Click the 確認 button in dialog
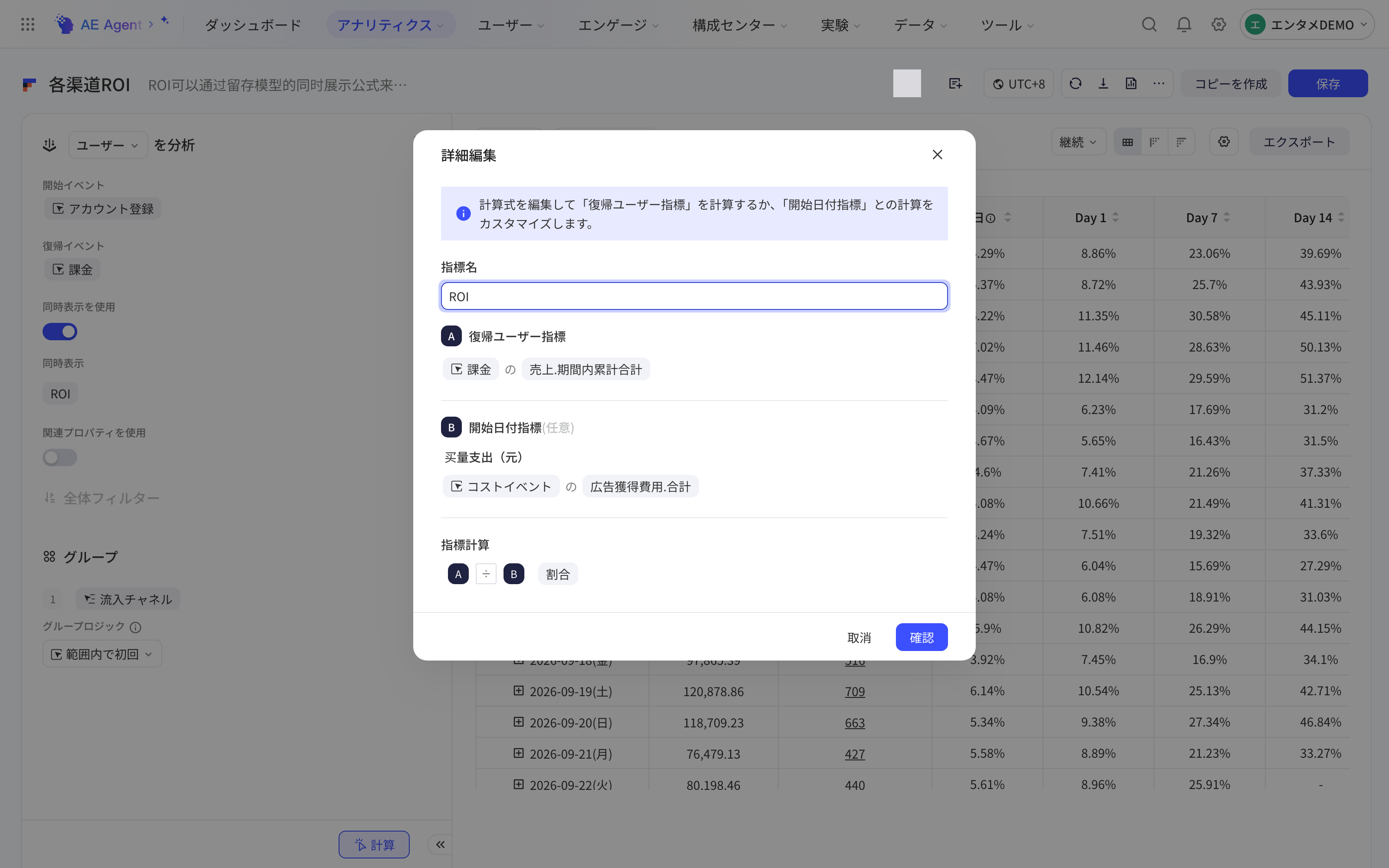 [921, 637]
